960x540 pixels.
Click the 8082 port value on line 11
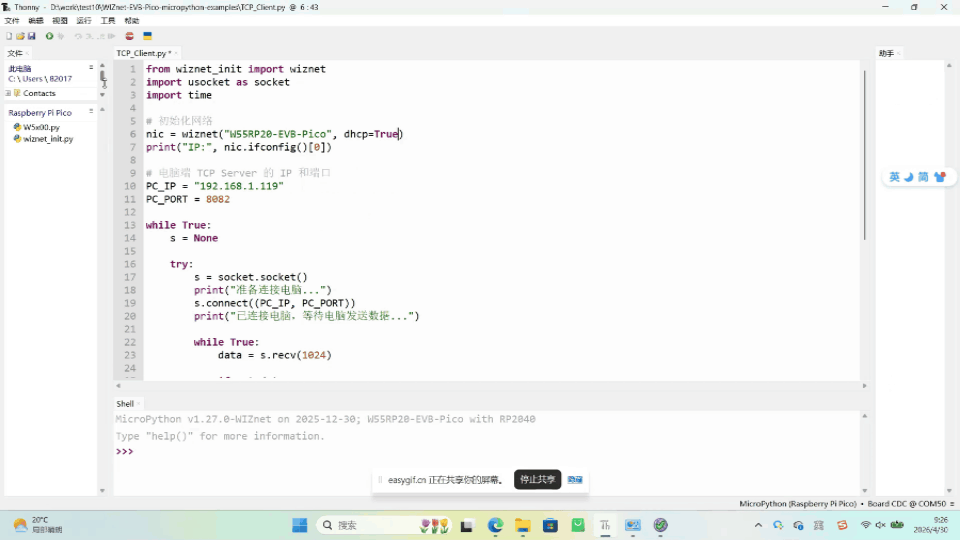tap(218, 199)
